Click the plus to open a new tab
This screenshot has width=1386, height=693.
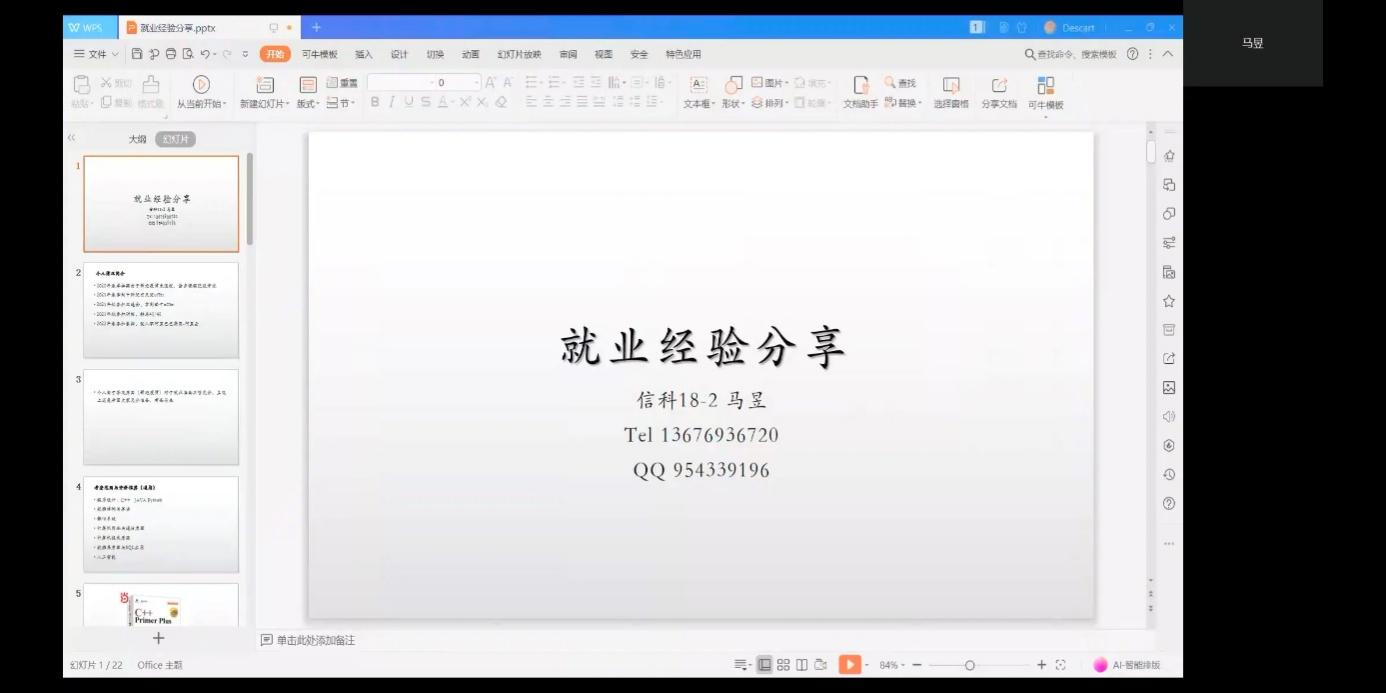click(x=316, y=27)
